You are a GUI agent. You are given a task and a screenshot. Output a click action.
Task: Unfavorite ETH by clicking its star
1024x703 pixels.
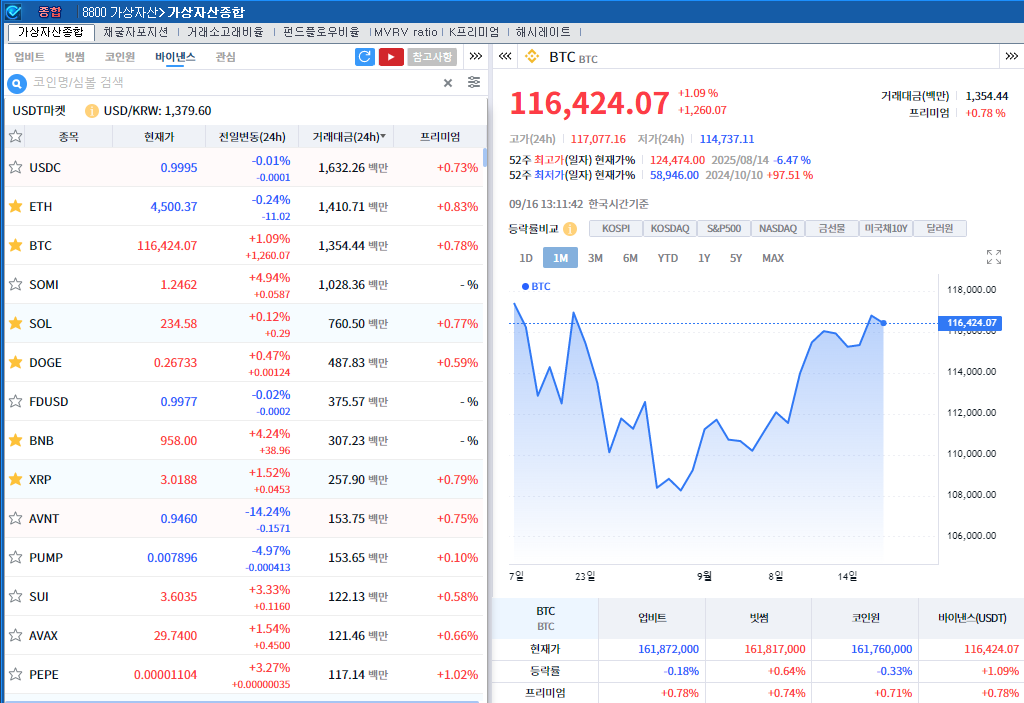(15, 206)
